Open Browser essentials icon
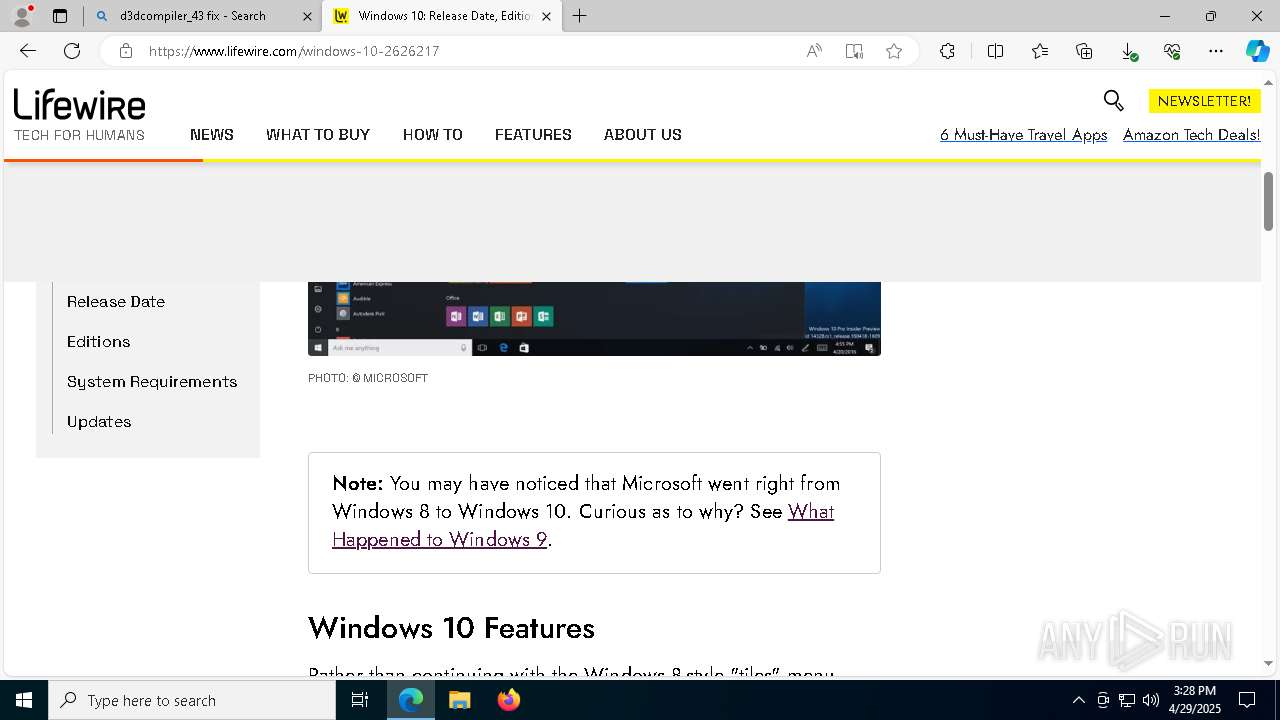 1172,51
